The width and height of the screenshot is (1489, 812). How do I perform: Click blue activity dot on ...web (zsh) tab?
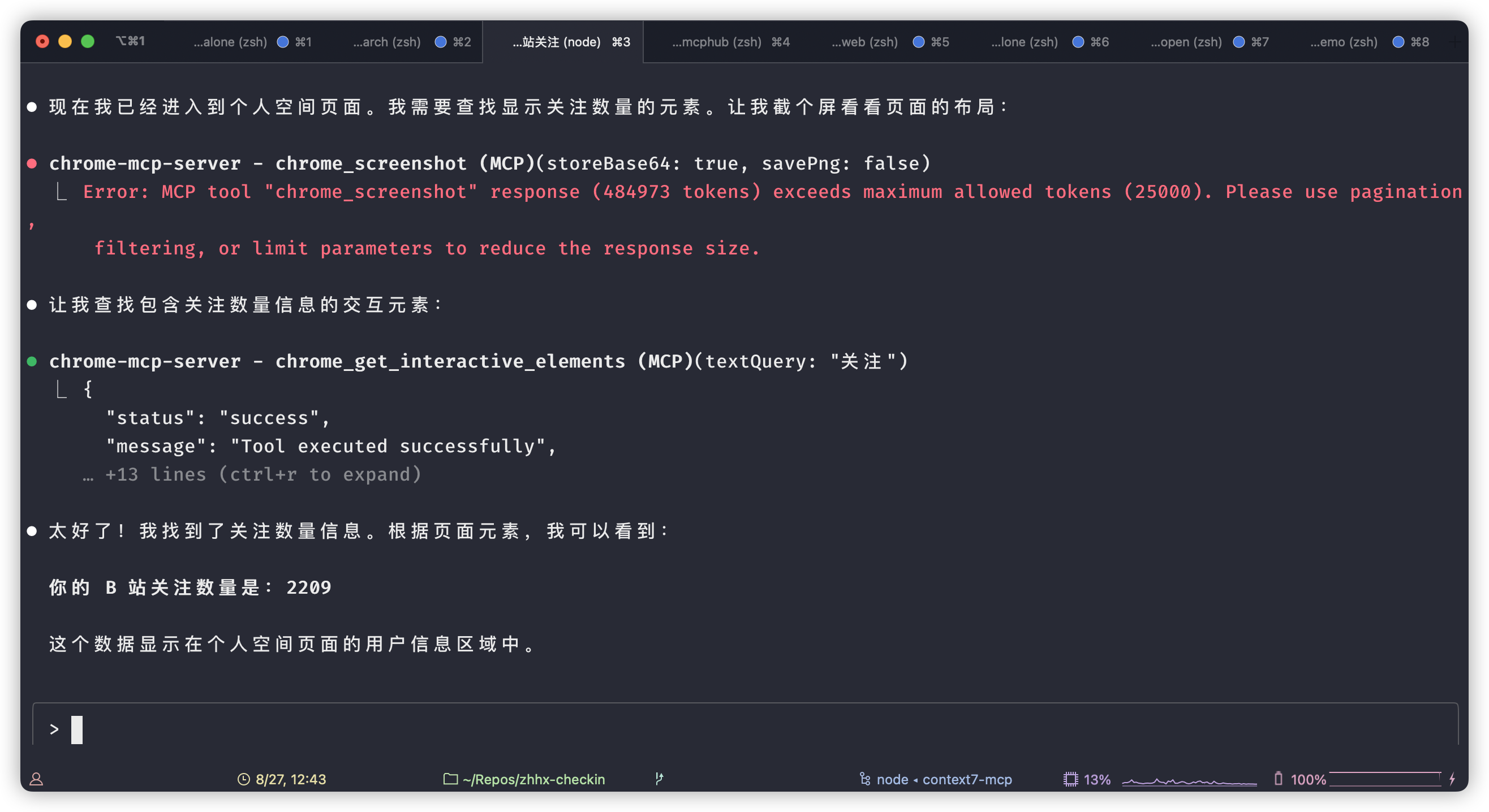918,42
